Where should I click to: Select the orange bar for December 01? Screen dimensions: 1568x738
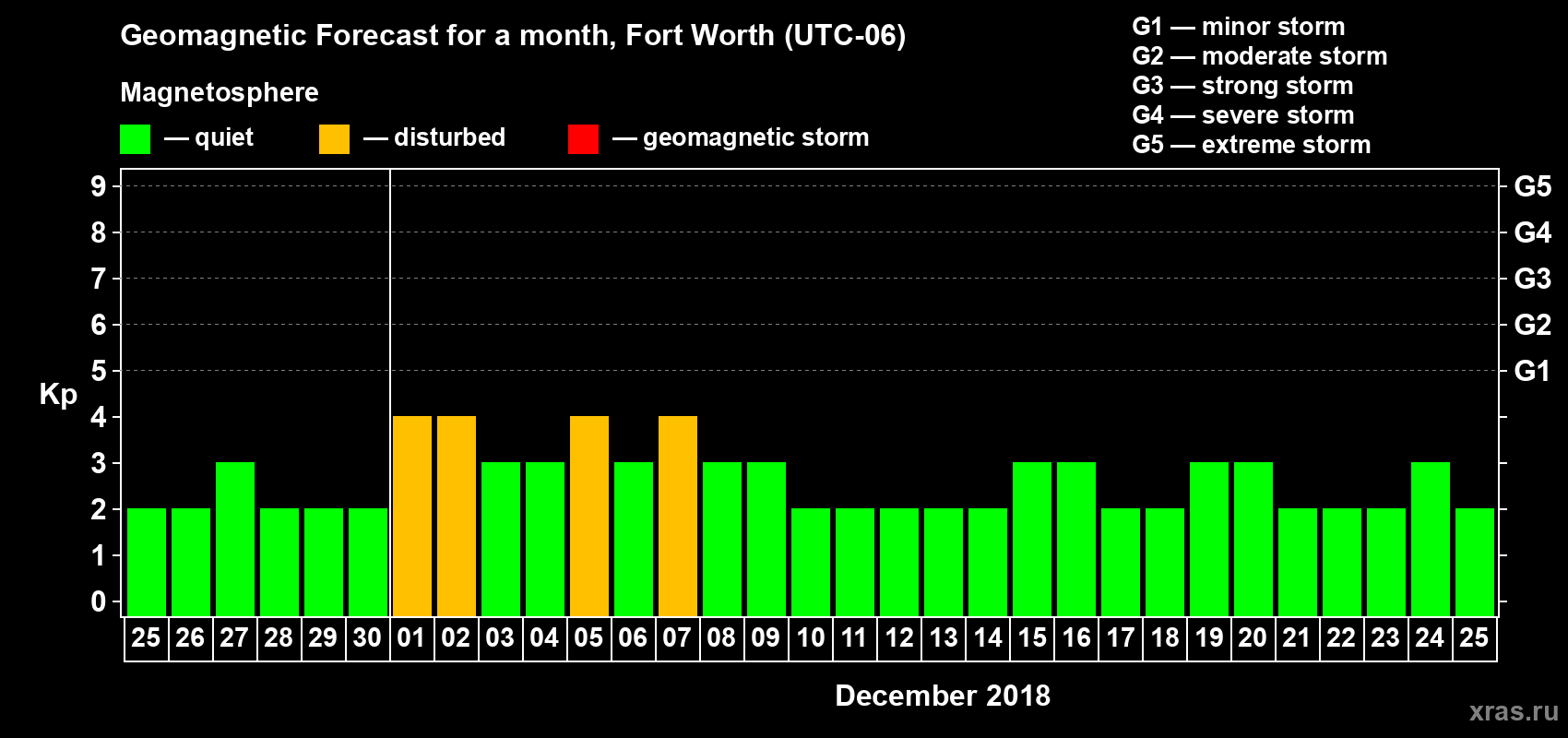click(x=412, y=516)
